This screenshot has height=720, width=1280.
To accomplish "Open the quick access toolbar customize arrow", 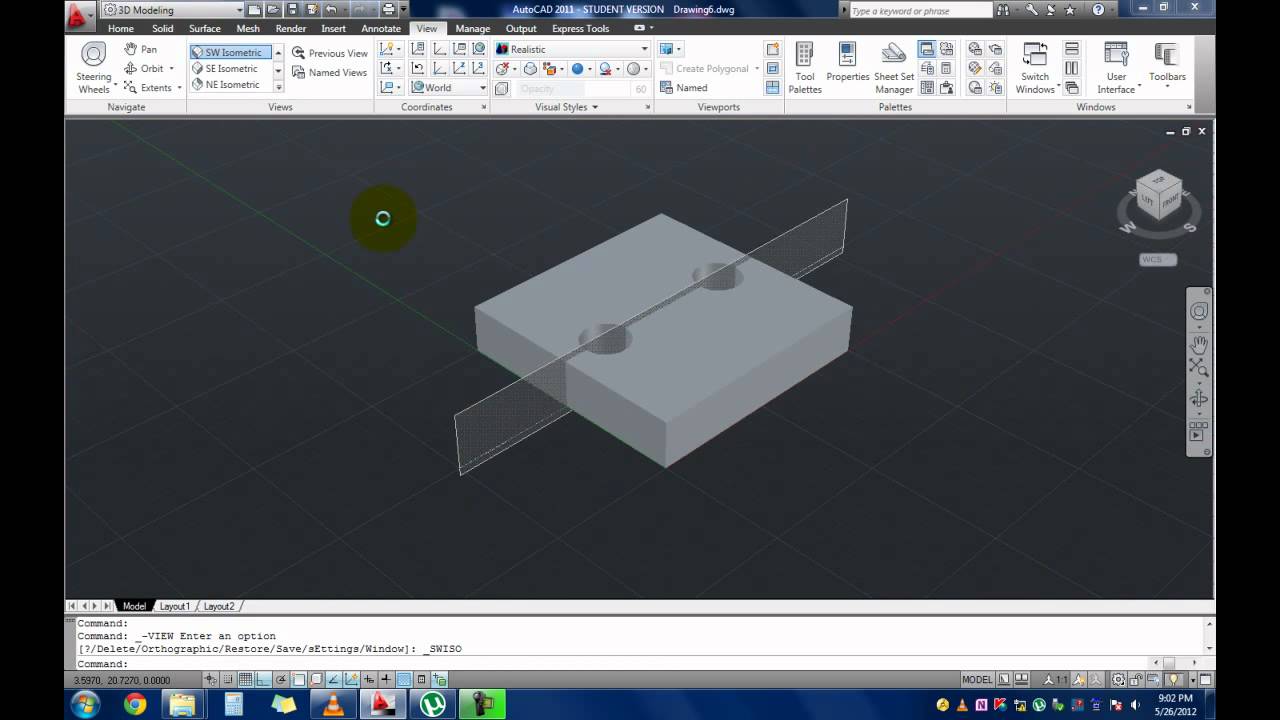I will point(403,10).
